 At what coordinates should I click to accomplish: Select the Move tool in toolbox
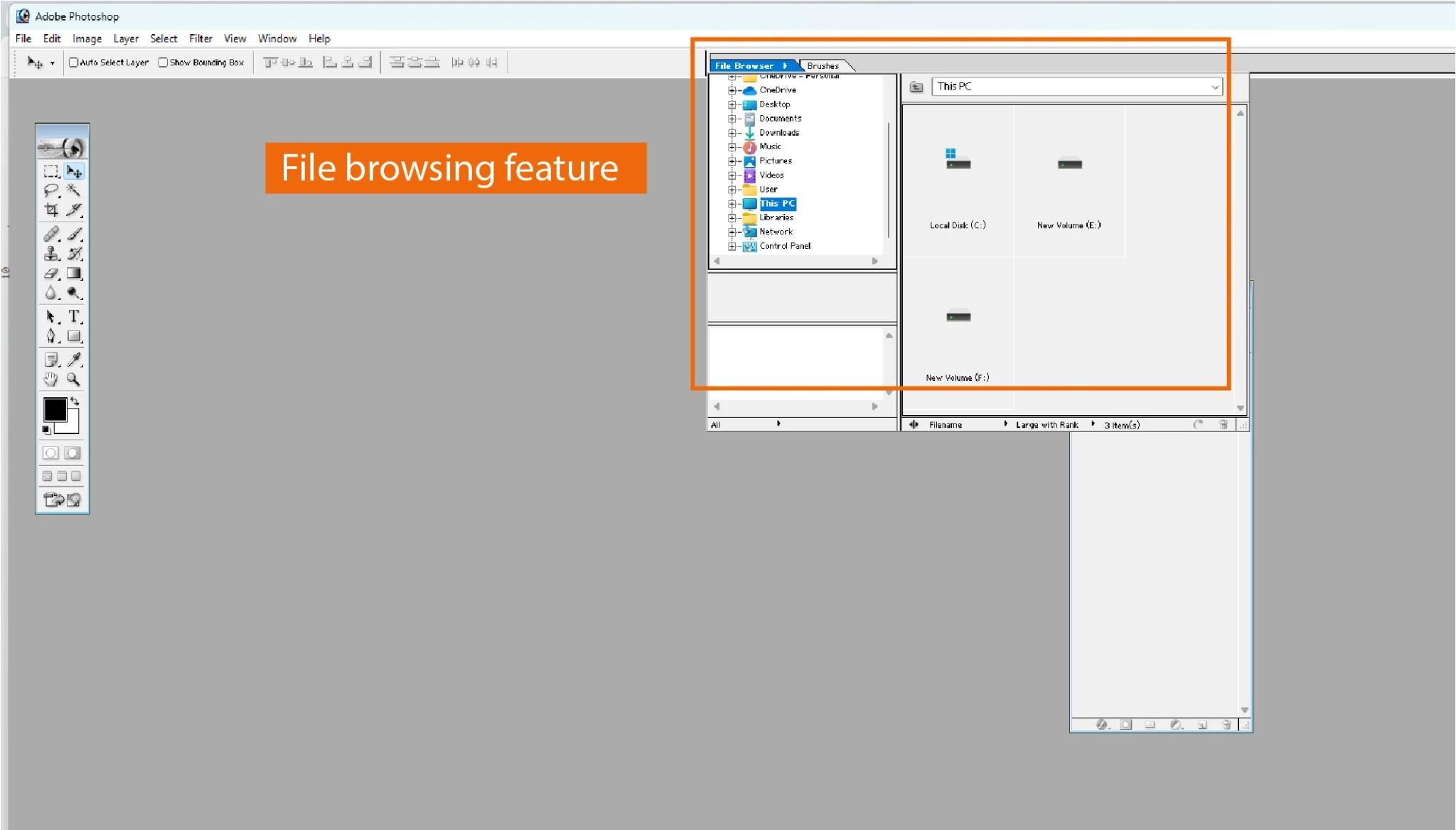point(73,171)
